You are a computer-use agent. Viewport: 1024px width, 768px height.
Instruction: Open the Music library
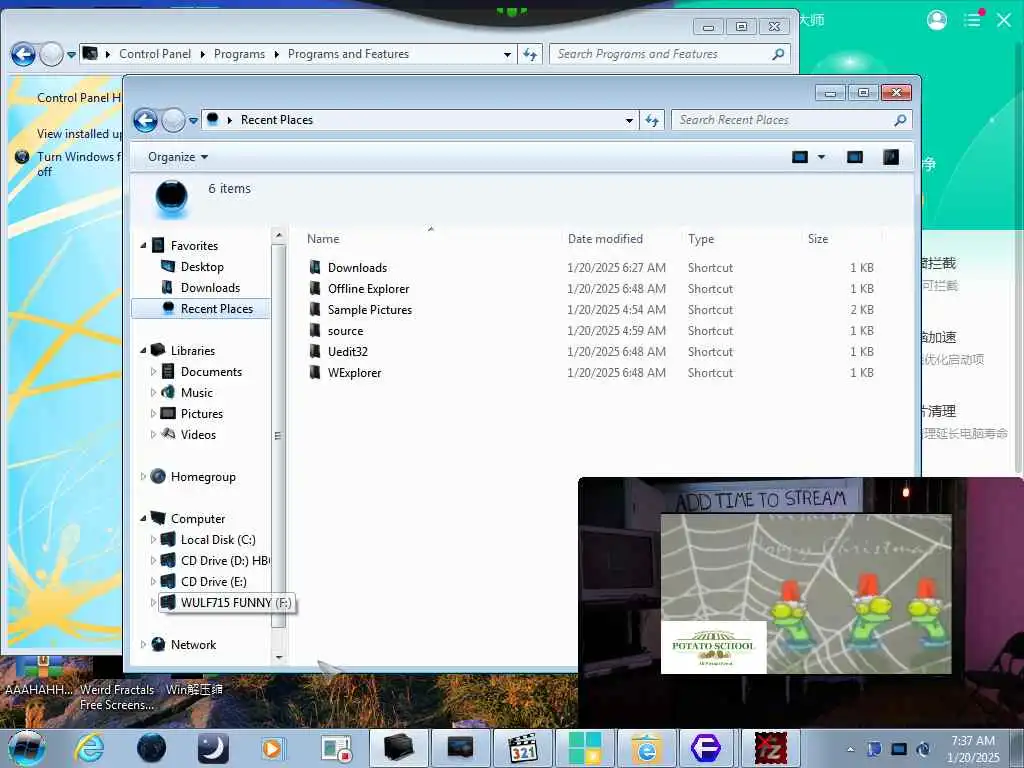click(x=197, y=392)
